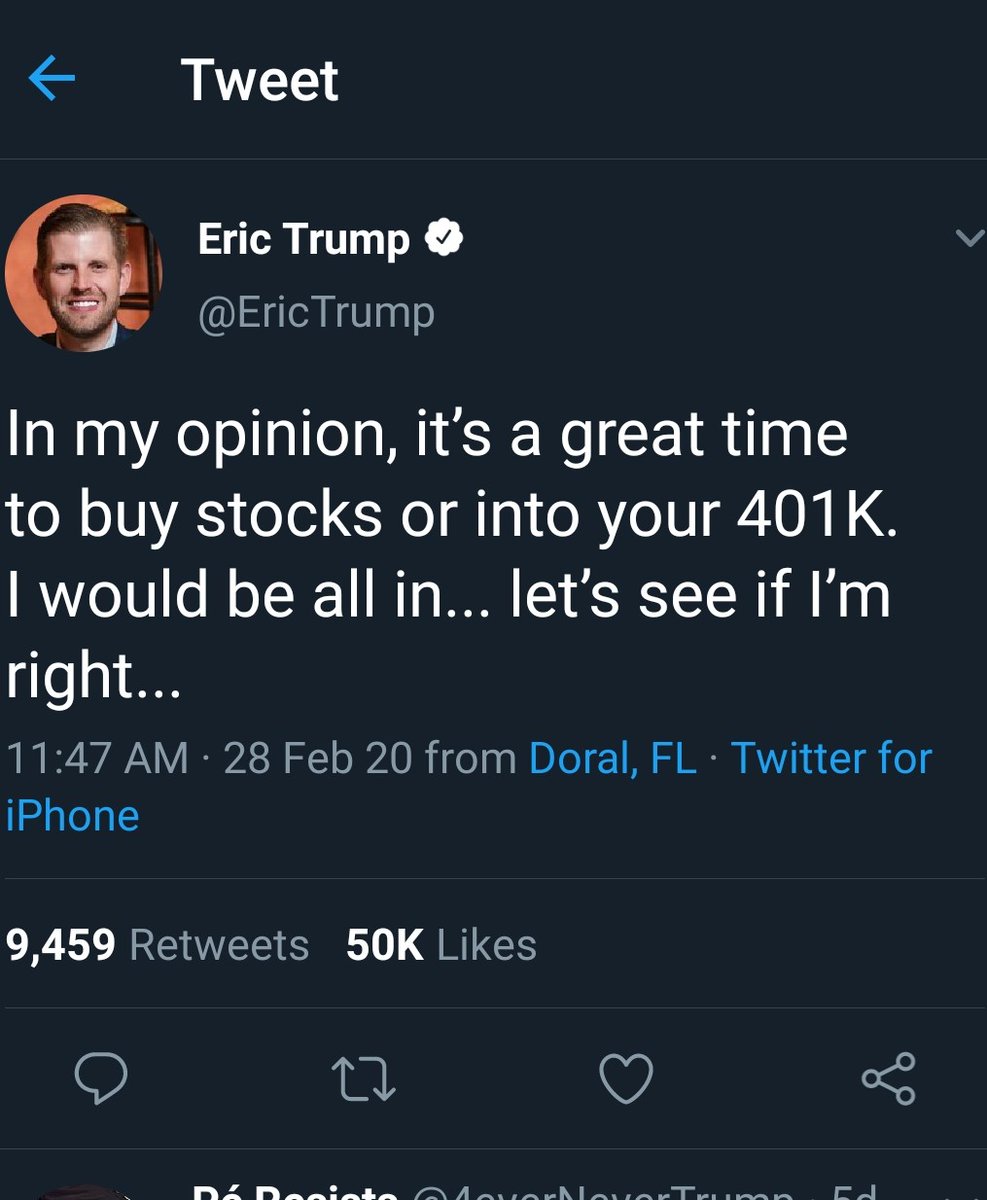Viewport: 987px width, 1200px height.
Task: Expand tweet options chevron menu
Action: coord(967,238)
